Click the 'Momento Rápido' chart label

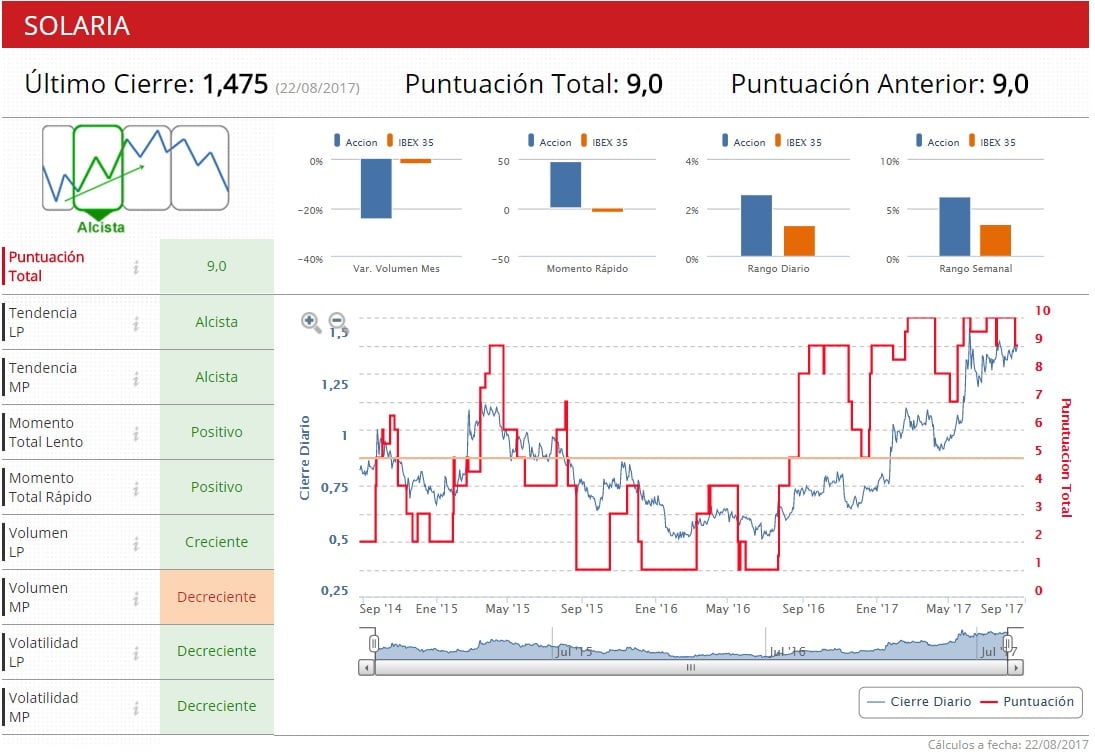587,269
